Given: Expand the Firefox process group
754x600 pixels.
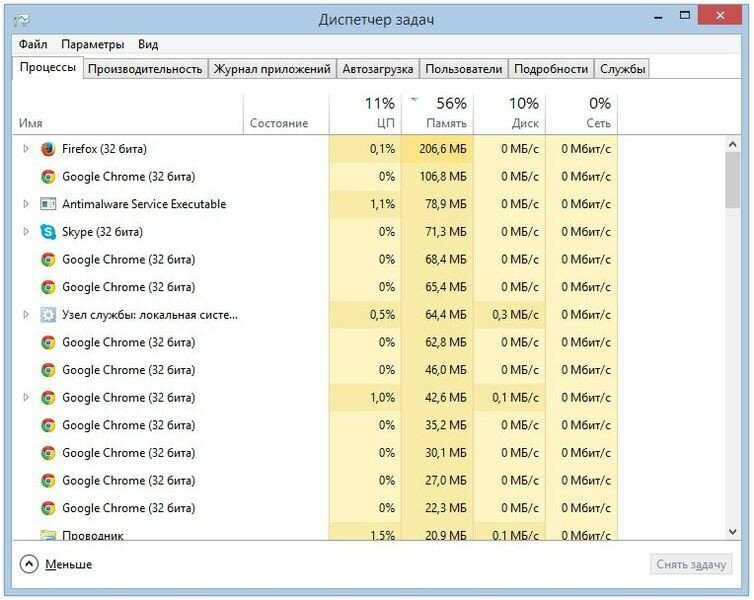Looking at the screenshot, I should coord(26,149).
